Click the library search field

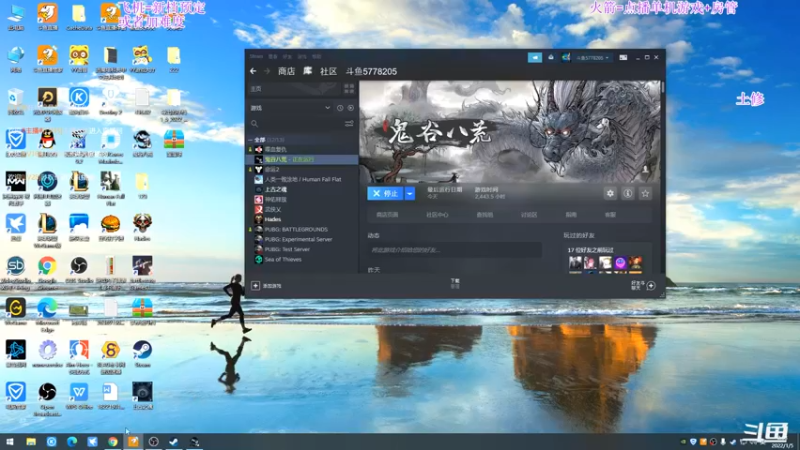coord(296,123)
